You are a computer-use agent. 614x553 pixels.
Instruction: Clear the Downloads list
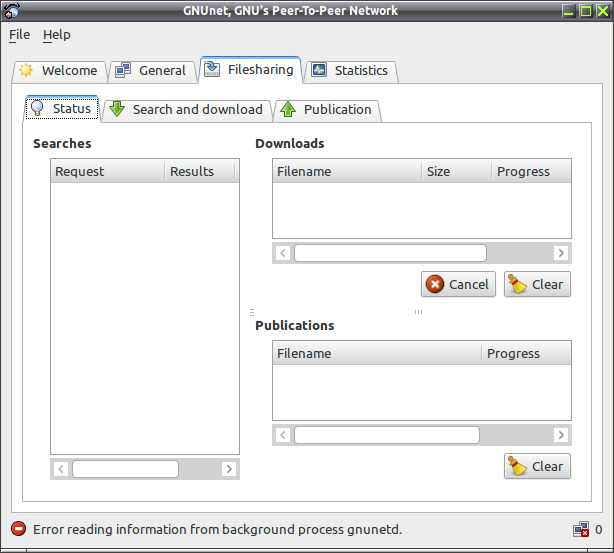(537, 284)
